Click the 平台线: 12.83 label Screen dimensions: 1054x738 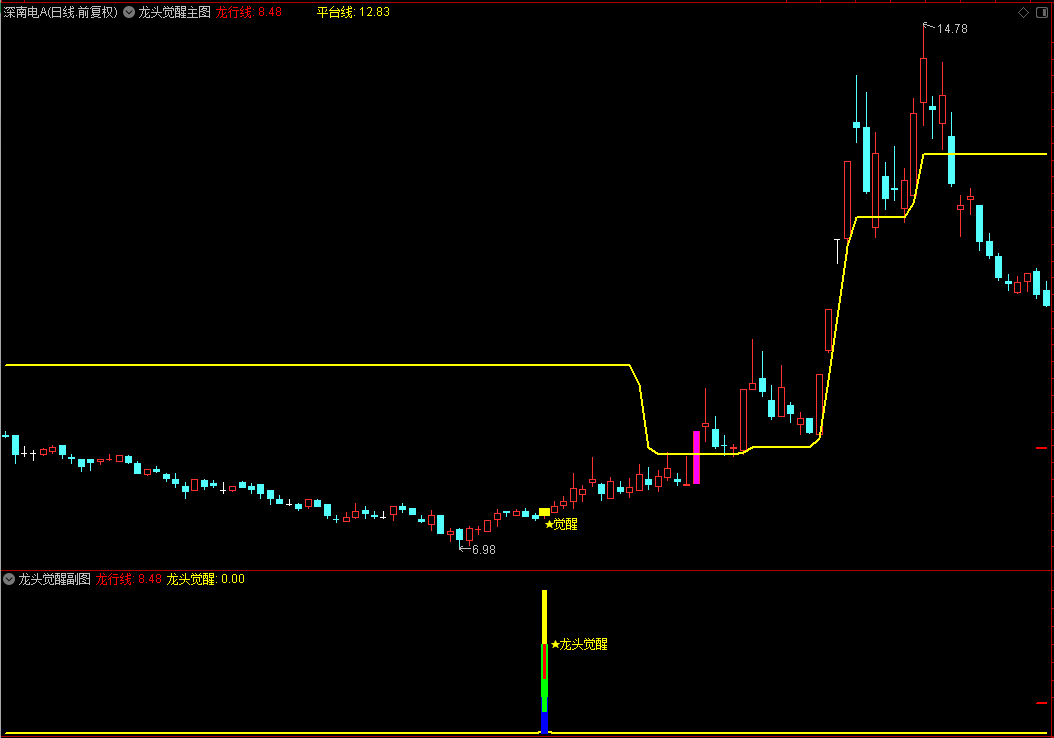point(353,12)
